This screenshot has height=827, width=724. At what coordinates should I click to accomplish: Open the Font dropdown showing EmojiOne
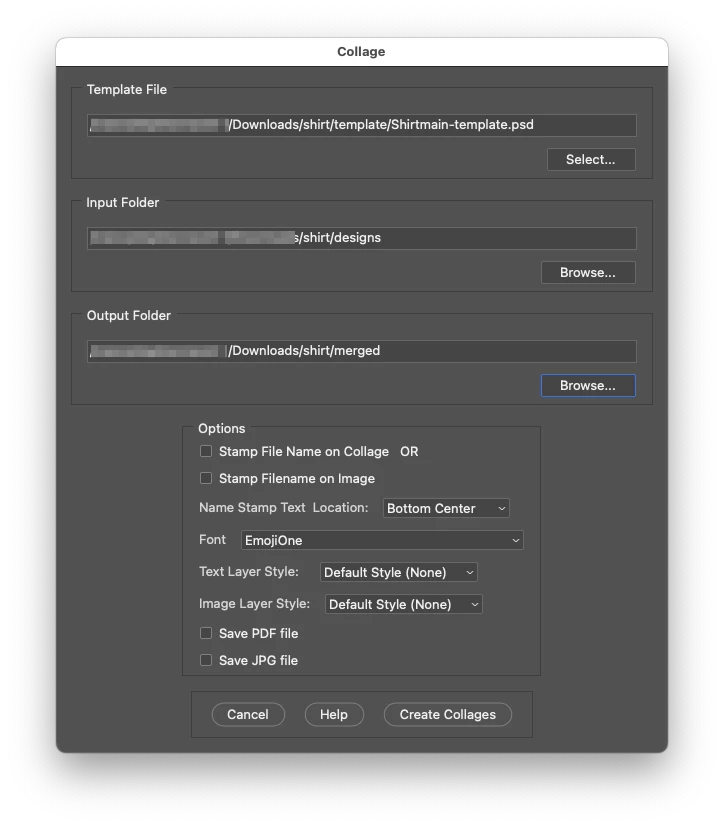point(382,540)
